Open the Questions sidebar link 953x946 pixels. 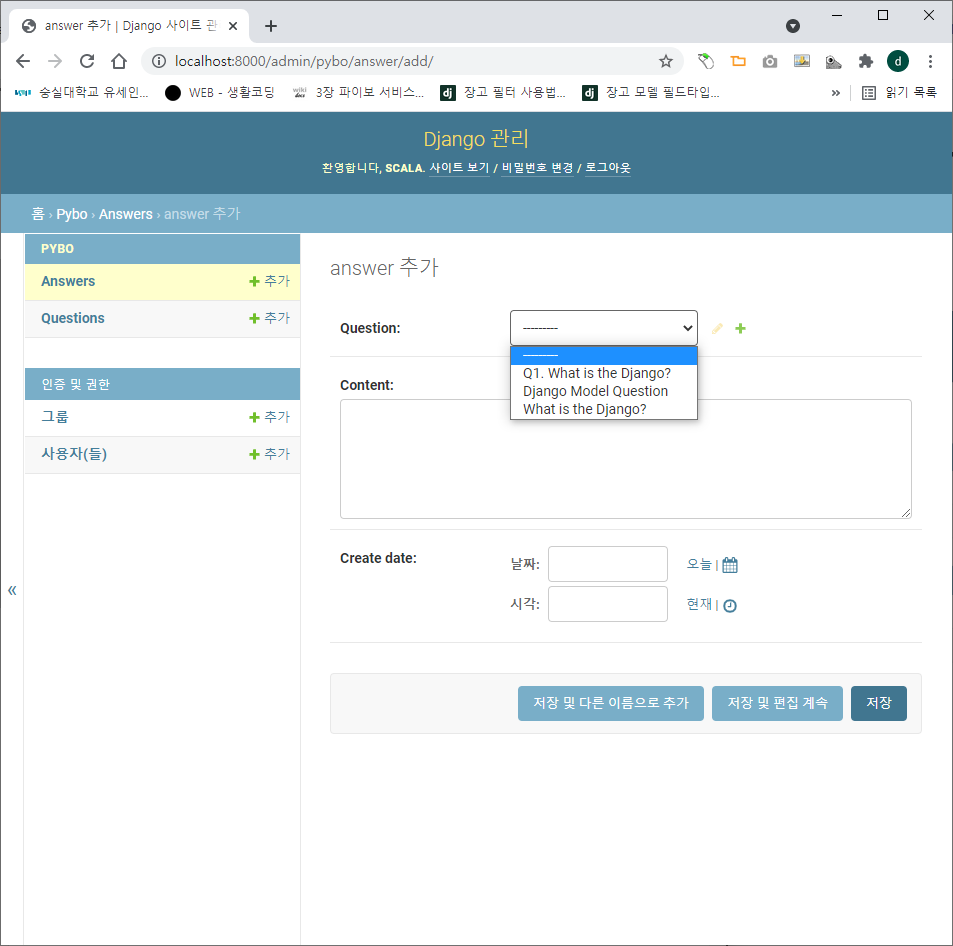73,318
